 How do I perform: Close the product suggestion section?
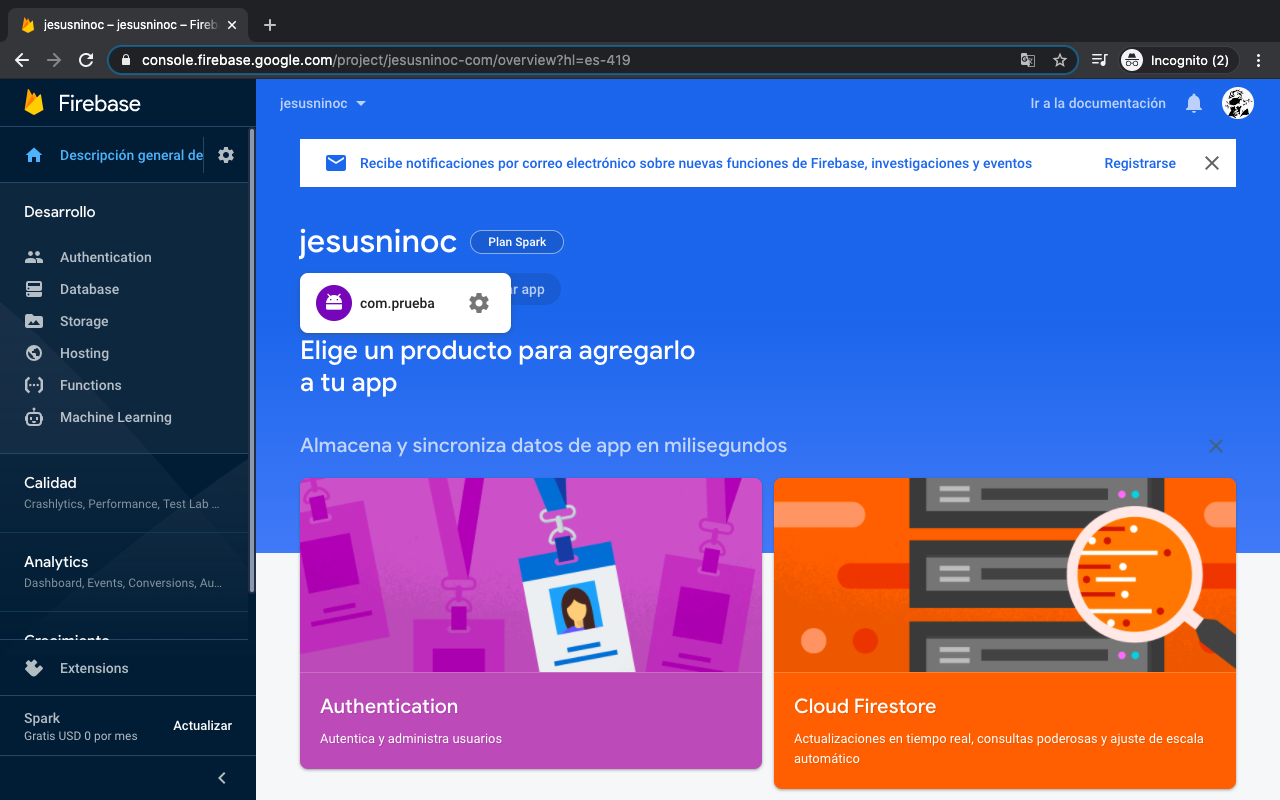[x=1216, y=446]
